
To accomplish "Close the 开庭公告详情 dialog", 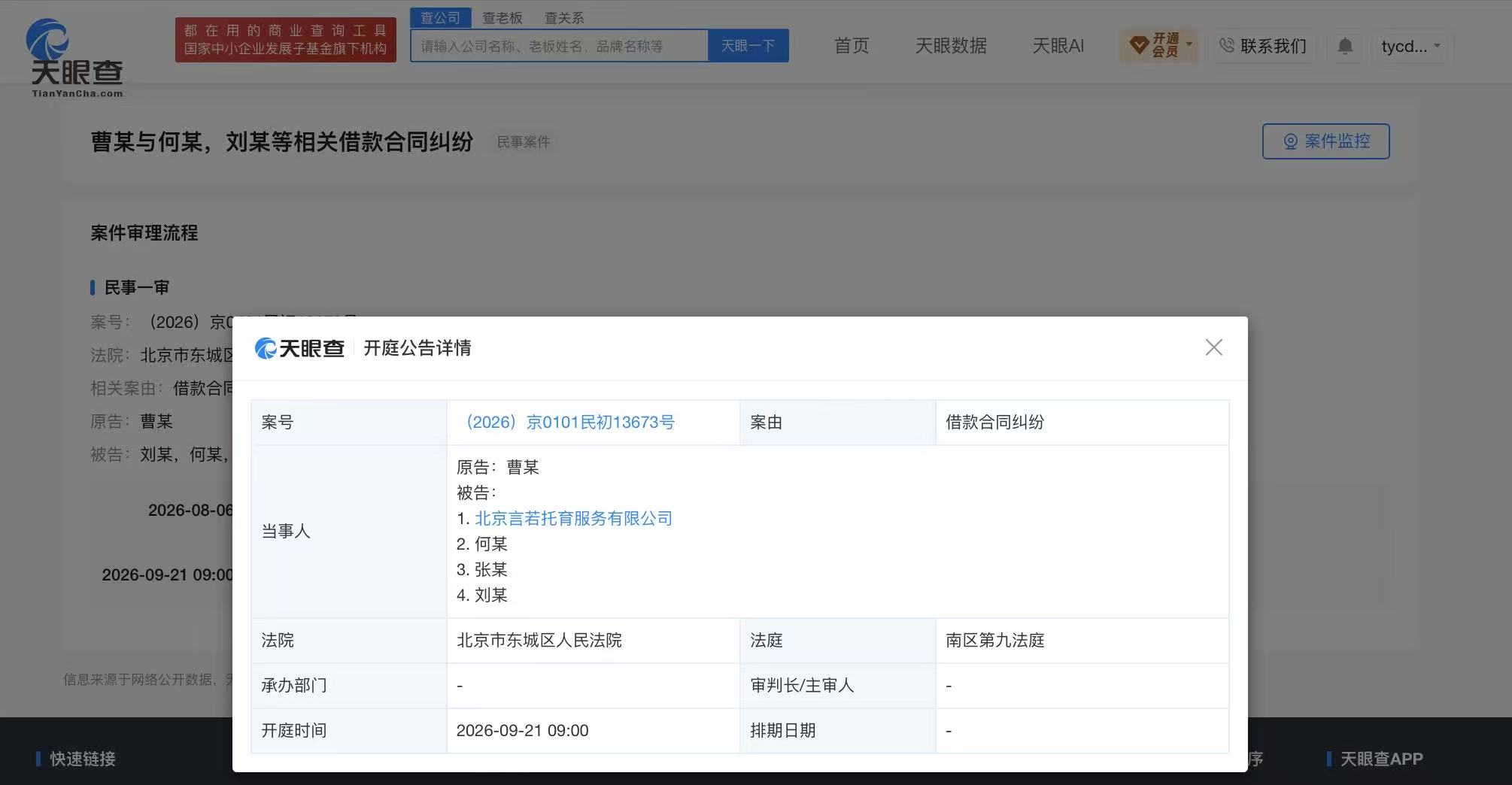I will 1213,347.
